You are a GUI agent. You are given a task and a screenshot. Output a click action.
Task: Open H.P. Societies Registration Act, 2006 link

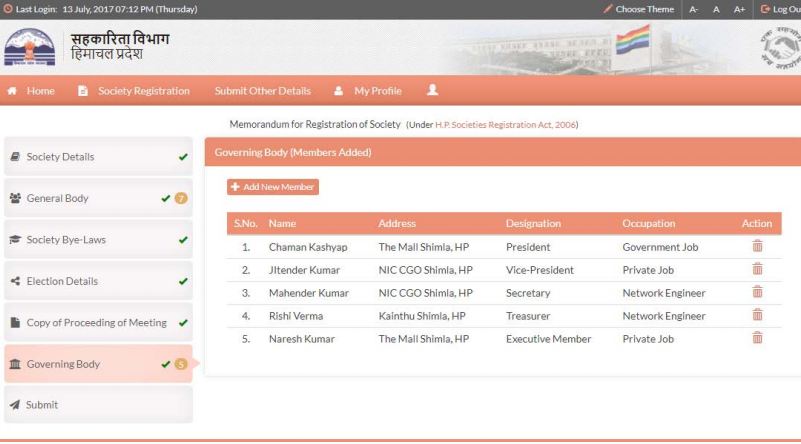tap(505, 125)
